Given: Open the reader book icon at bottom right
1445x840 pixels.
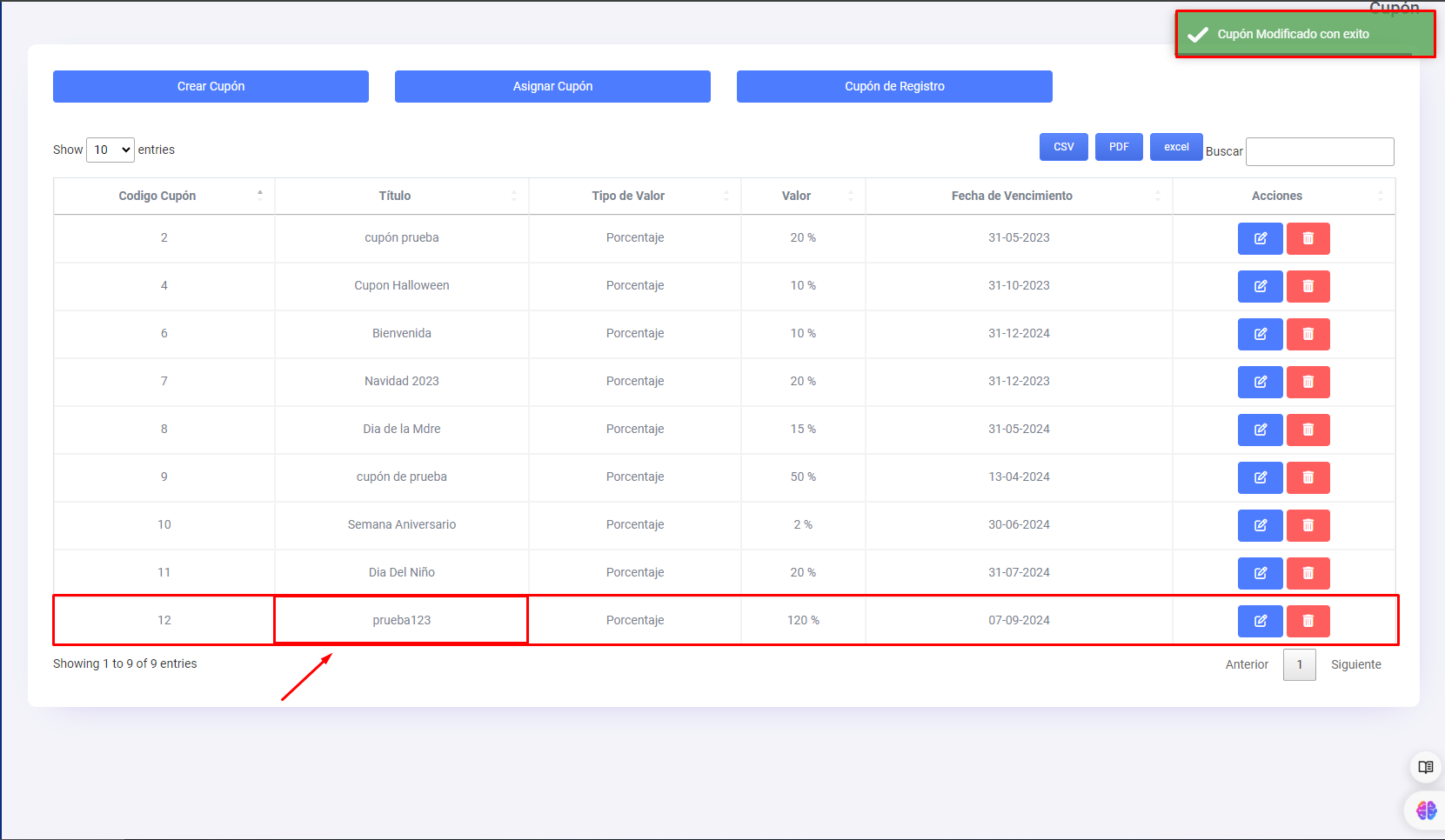Looking at the screenshot, I should tap(1425, 767).
